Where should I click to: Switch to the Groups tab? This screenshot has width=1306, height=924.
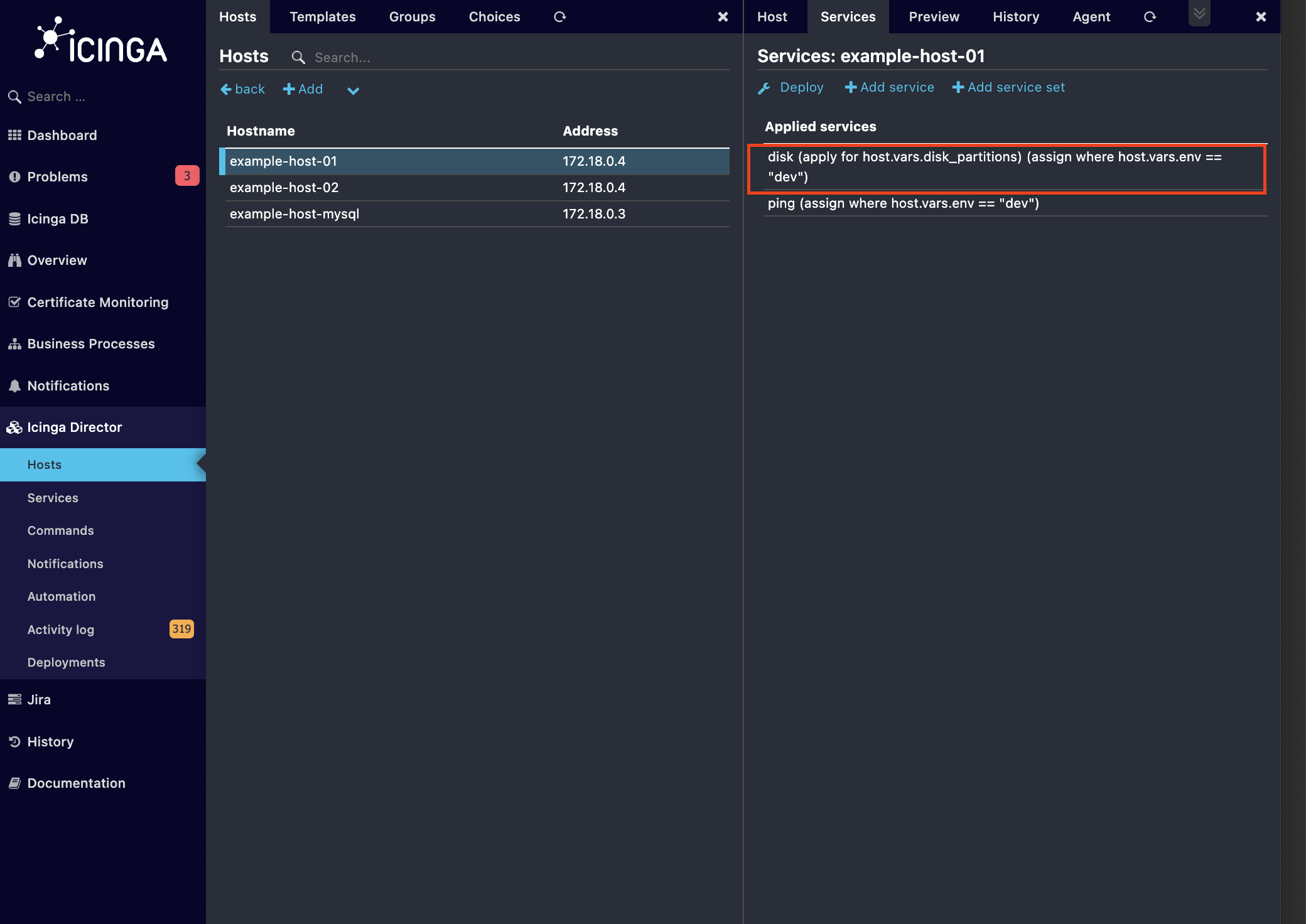pos(412,16)
